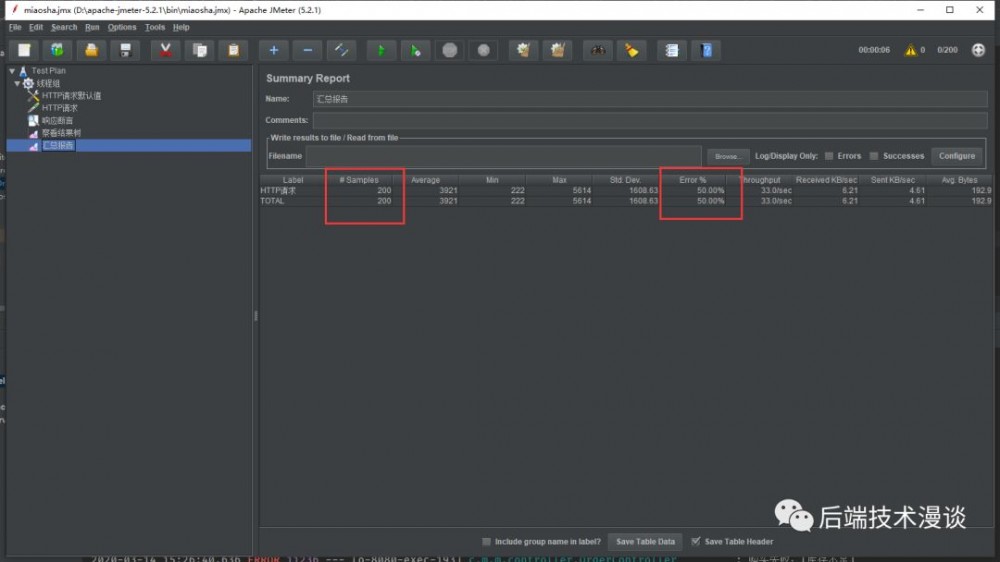
Task: Click the remote engine globe icon
Action: [978, 50]
